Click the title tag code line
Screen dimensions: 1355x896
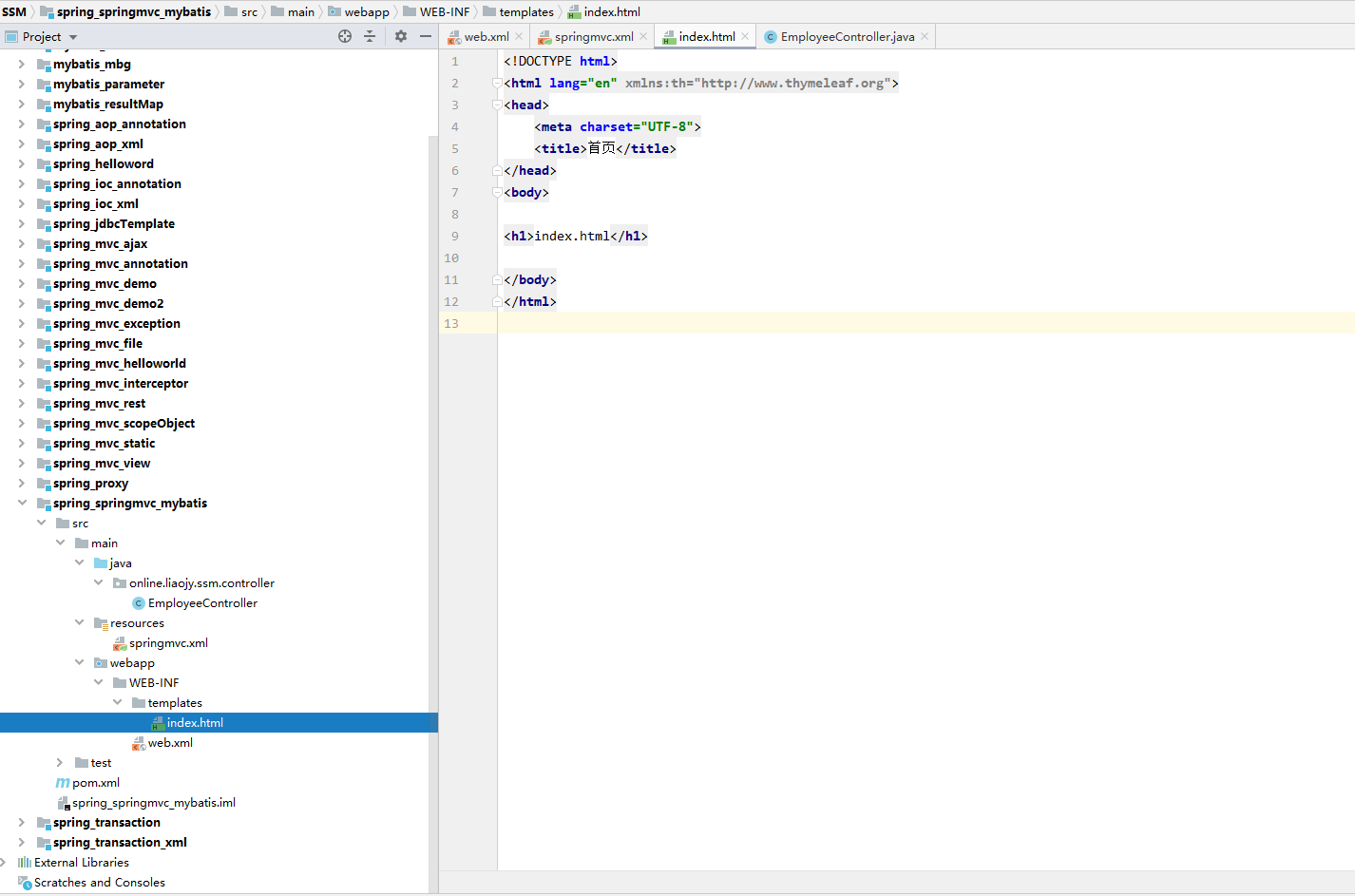[605, 148]
